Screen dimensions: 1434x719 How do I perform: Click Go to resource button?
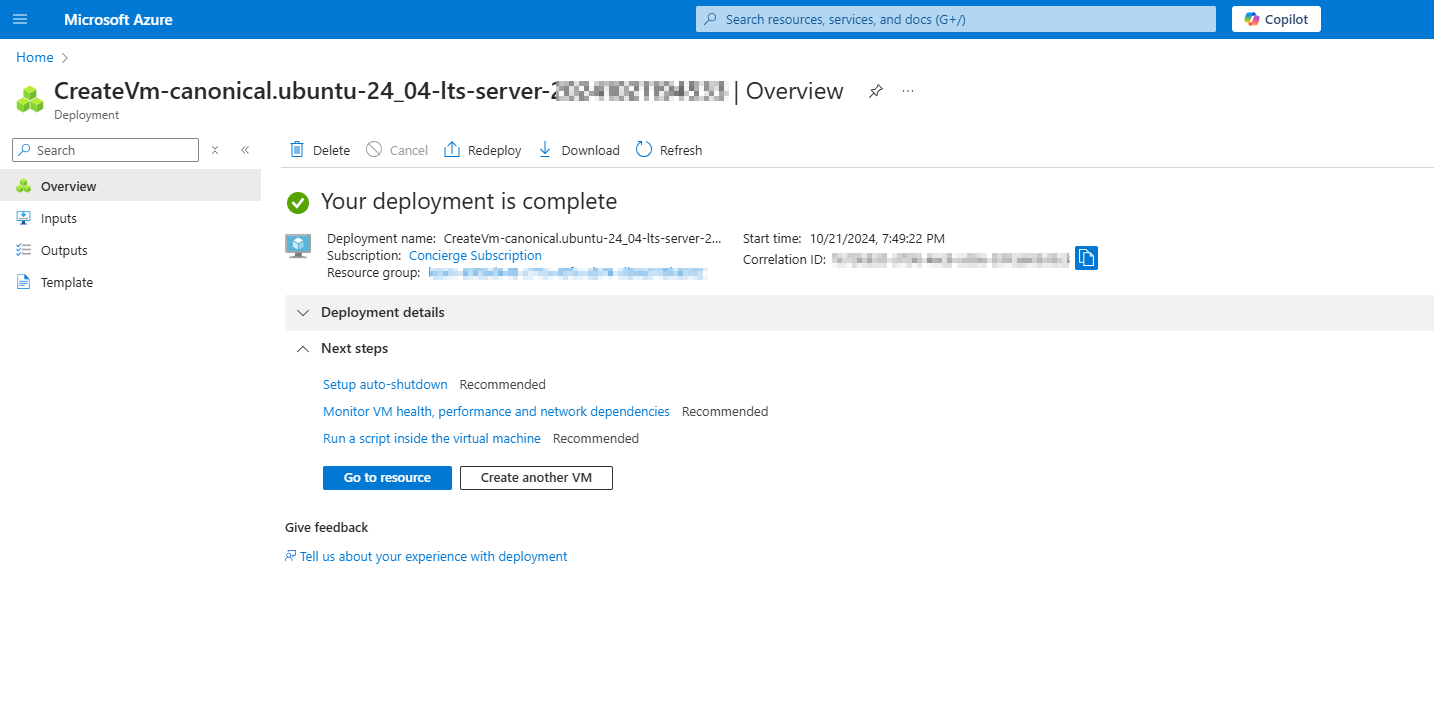click(387, 478)
